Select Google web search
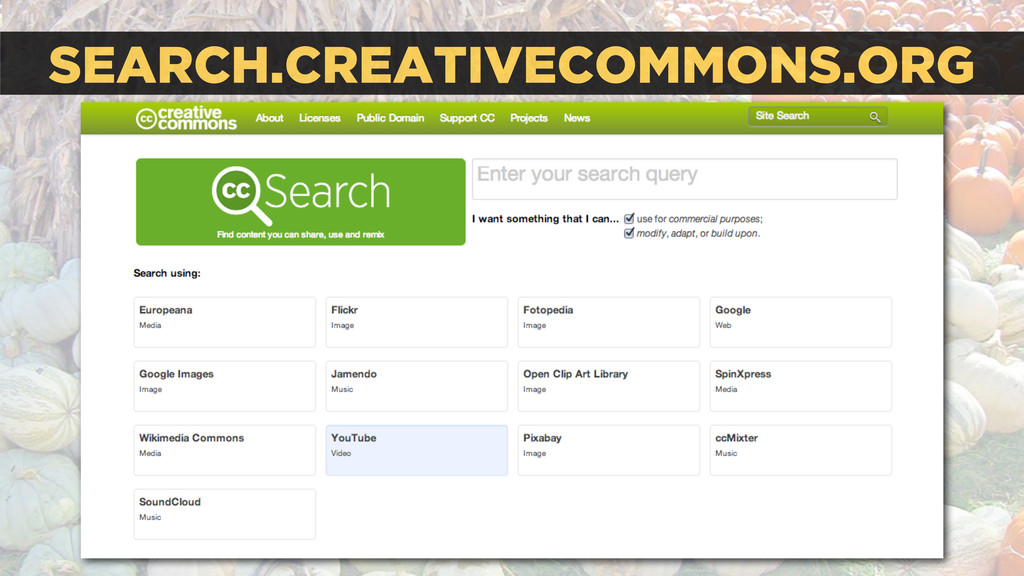Image resolution: width=1024 pixels, height=576 pixels. (801, 322)
